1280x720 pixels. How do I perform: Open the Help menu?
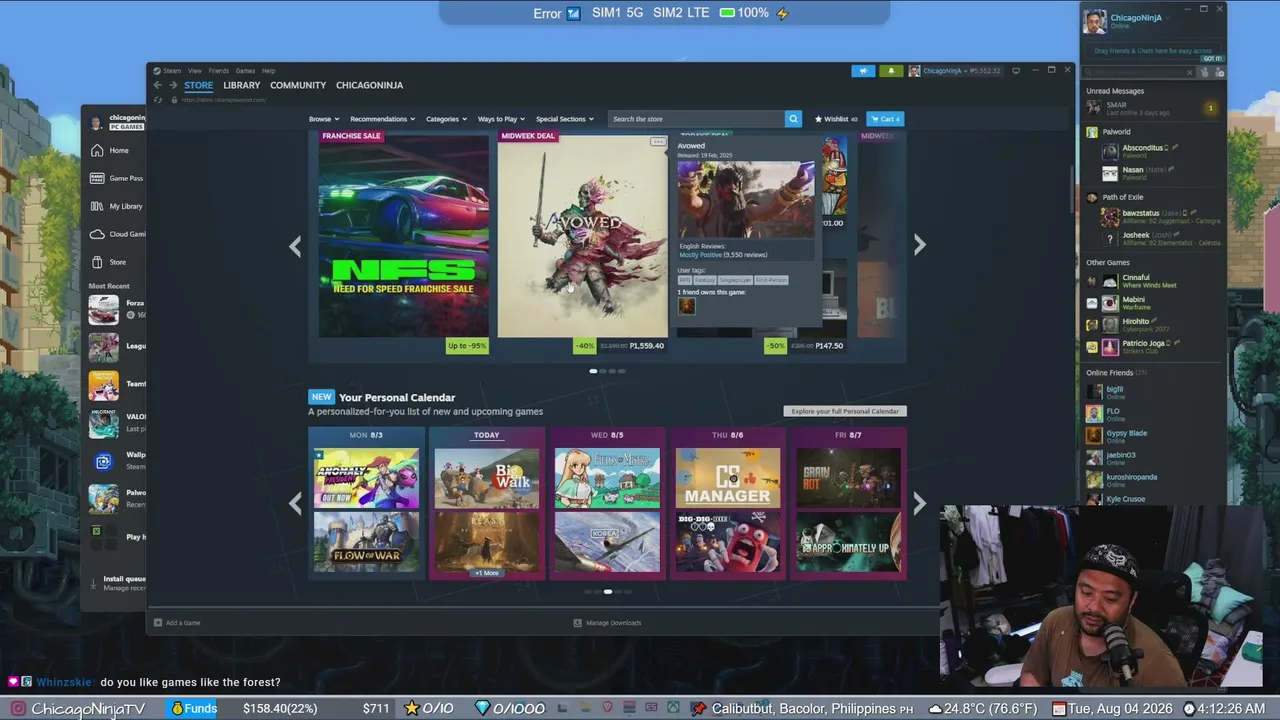point(268,71)
